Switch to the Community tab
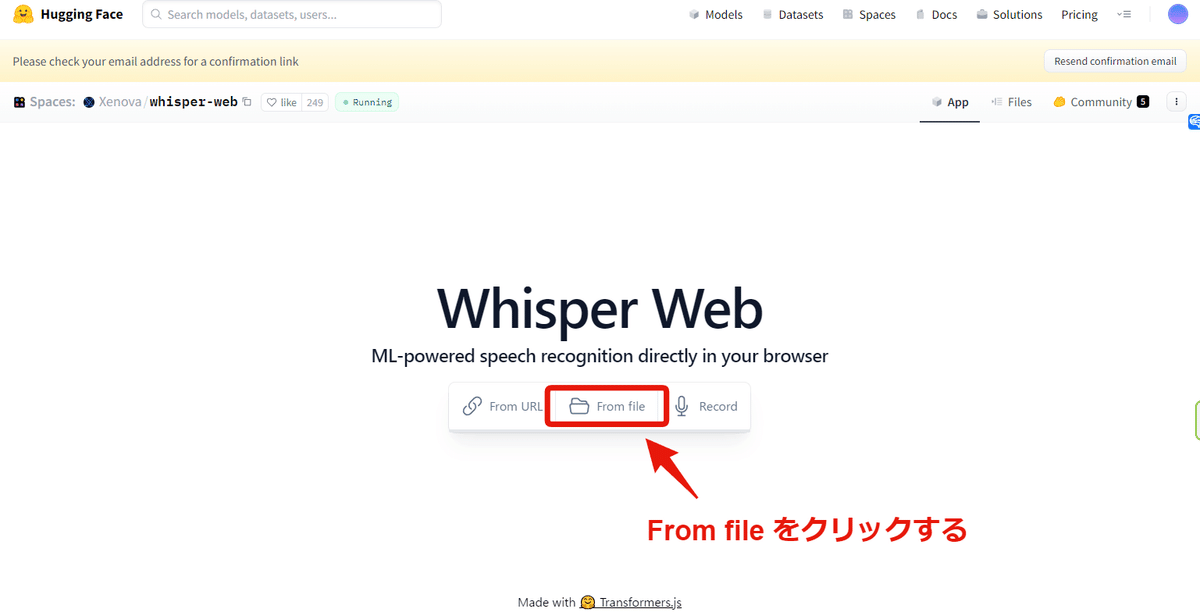This screenshot has height=616, width=1200. 1100,101
